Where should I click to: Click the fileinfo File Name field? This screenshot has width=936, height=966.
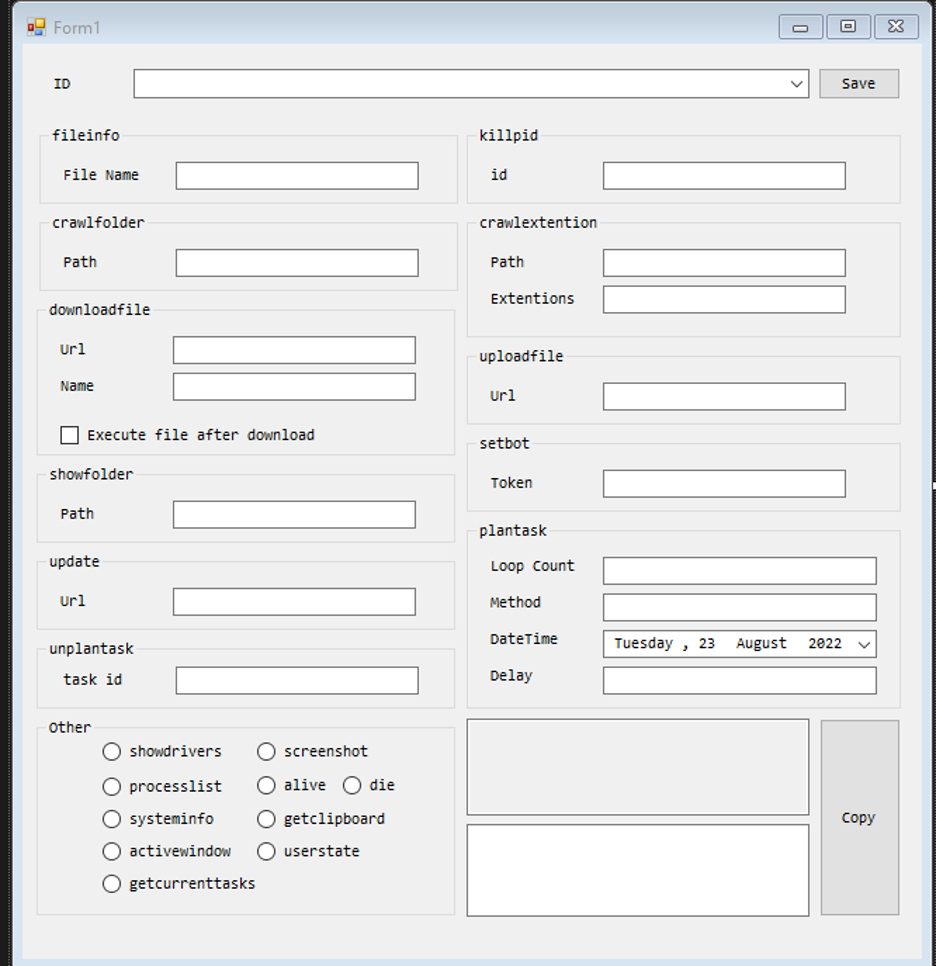coord(297,176)
